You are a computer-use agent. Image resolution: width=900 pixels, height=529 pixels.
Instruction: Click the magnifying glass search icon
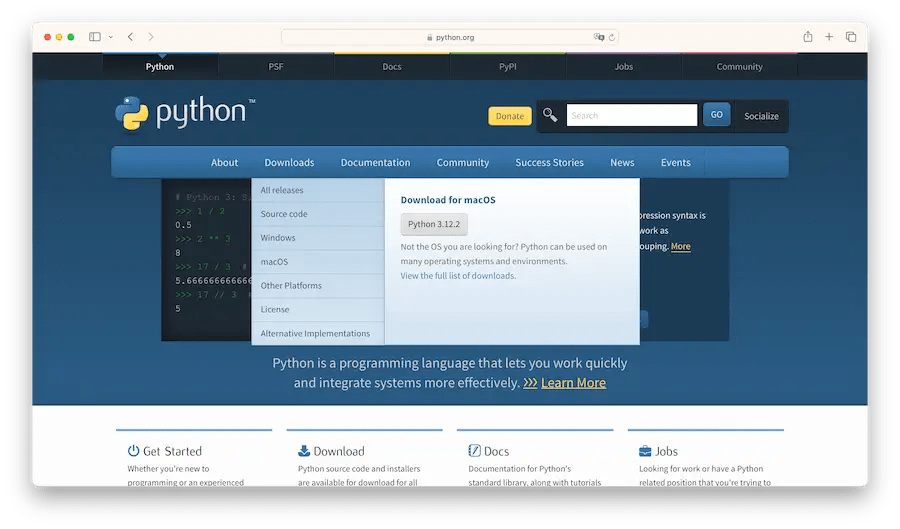pos(550,115)
